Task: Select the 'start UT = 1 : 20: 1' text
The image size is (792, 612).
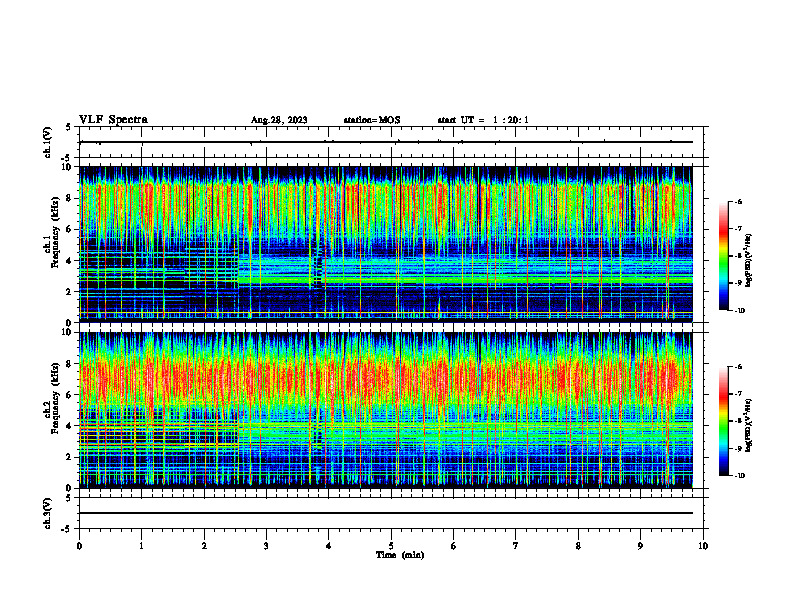Action: (x=483, y=120)
